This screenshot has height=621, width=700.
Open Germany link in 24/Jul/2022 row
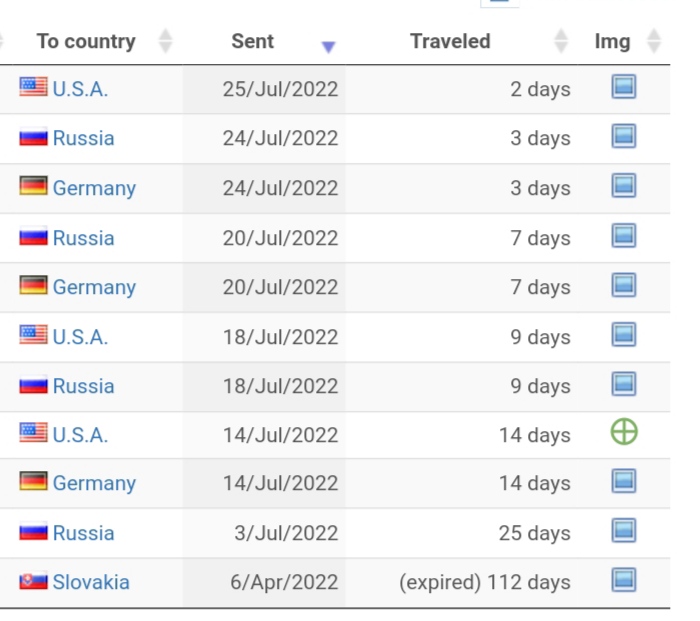tap(94, 188)
